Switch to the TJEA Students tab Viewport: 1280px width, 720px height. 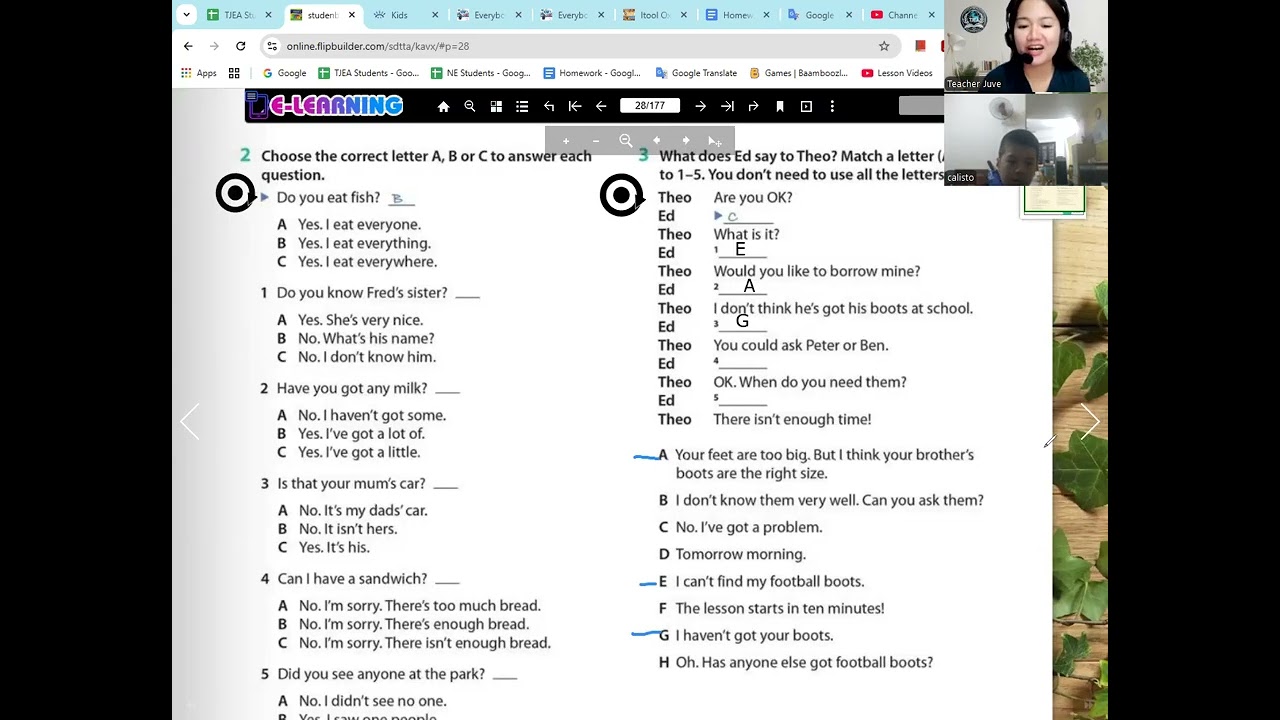click(x=238, y=15)
